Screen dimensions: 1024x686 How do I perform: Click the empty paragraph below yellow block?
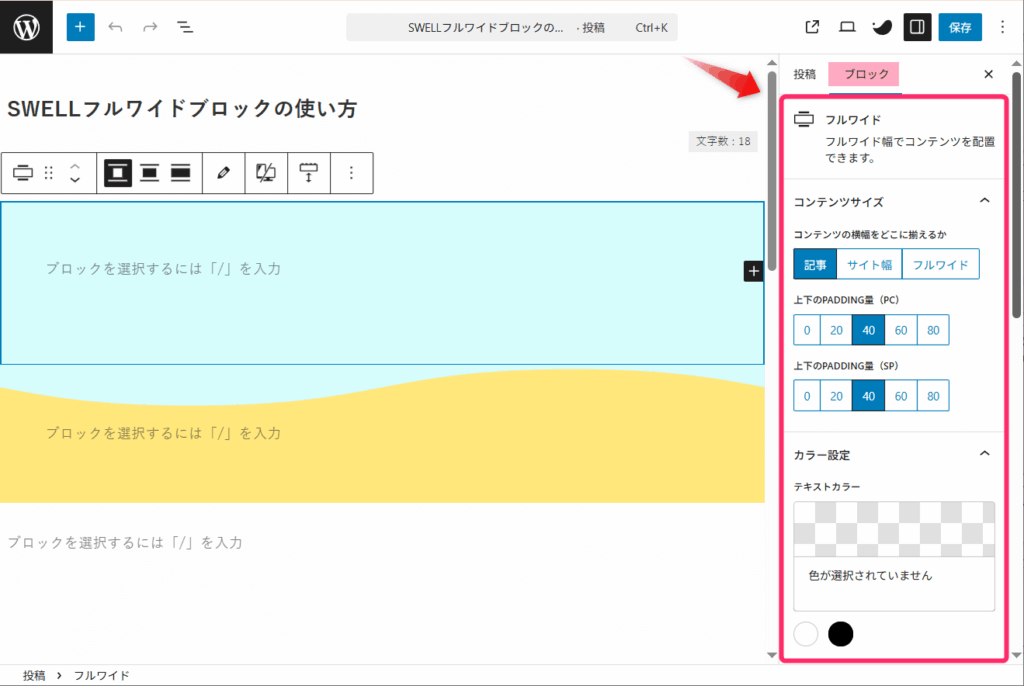[x=125, y=542]
